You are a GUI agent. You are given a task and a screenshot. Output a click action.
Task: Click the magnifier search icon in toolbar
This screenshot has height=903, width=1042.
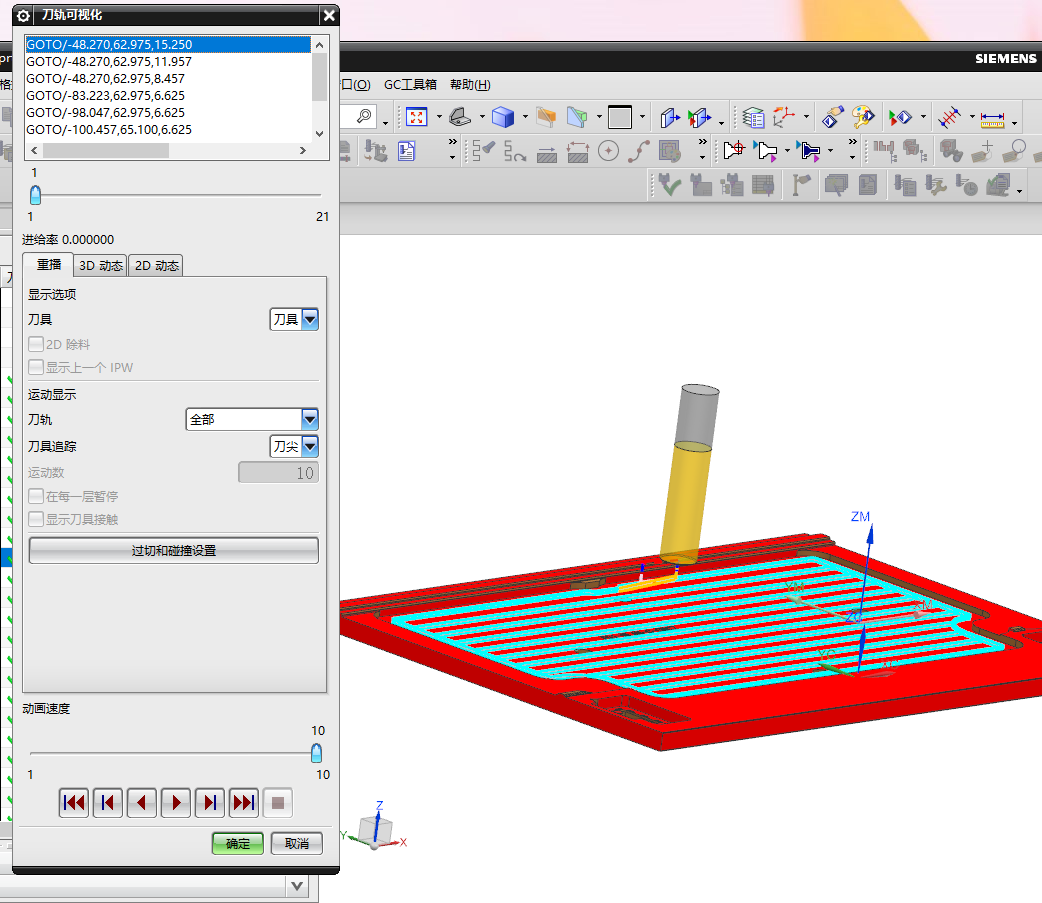click(364, 116)
